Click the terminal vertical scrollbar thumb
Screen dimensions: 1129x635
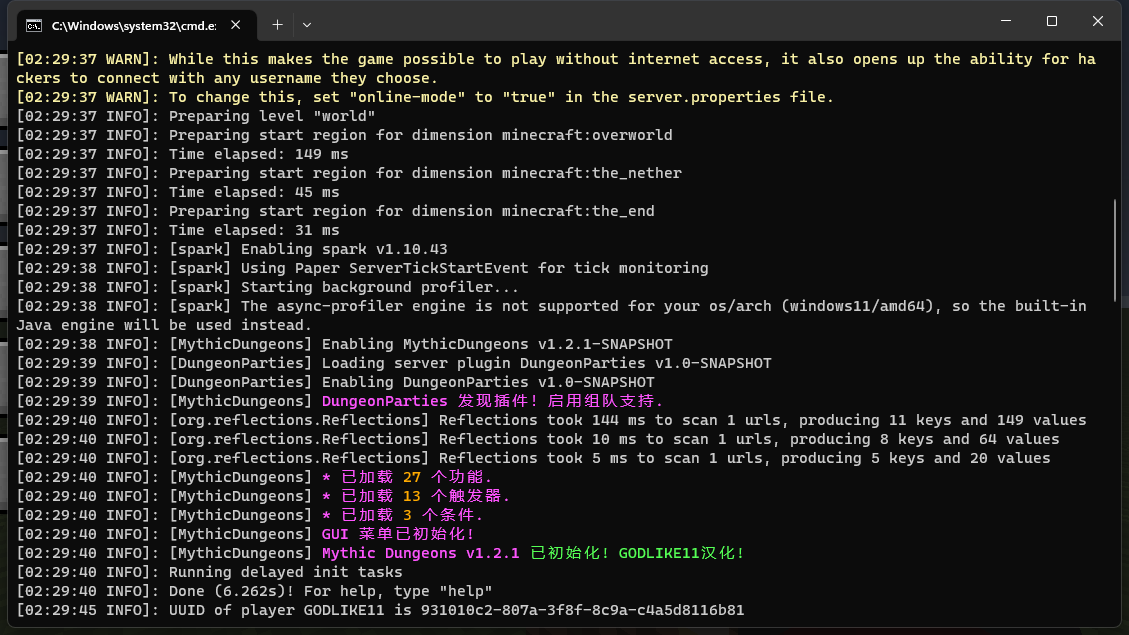tap(1116, 258)
